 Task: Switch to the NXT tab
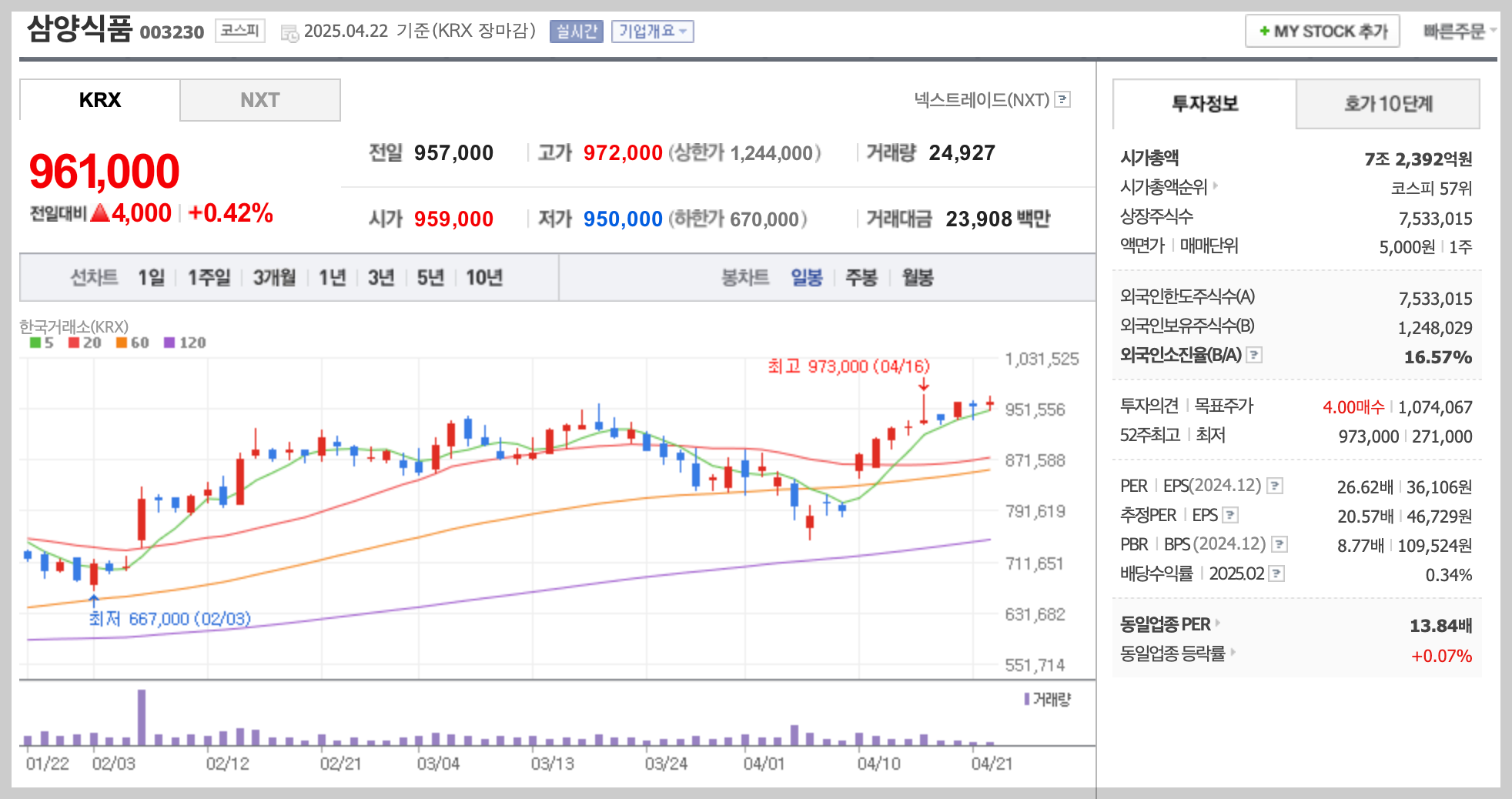[x=260, y=100]
